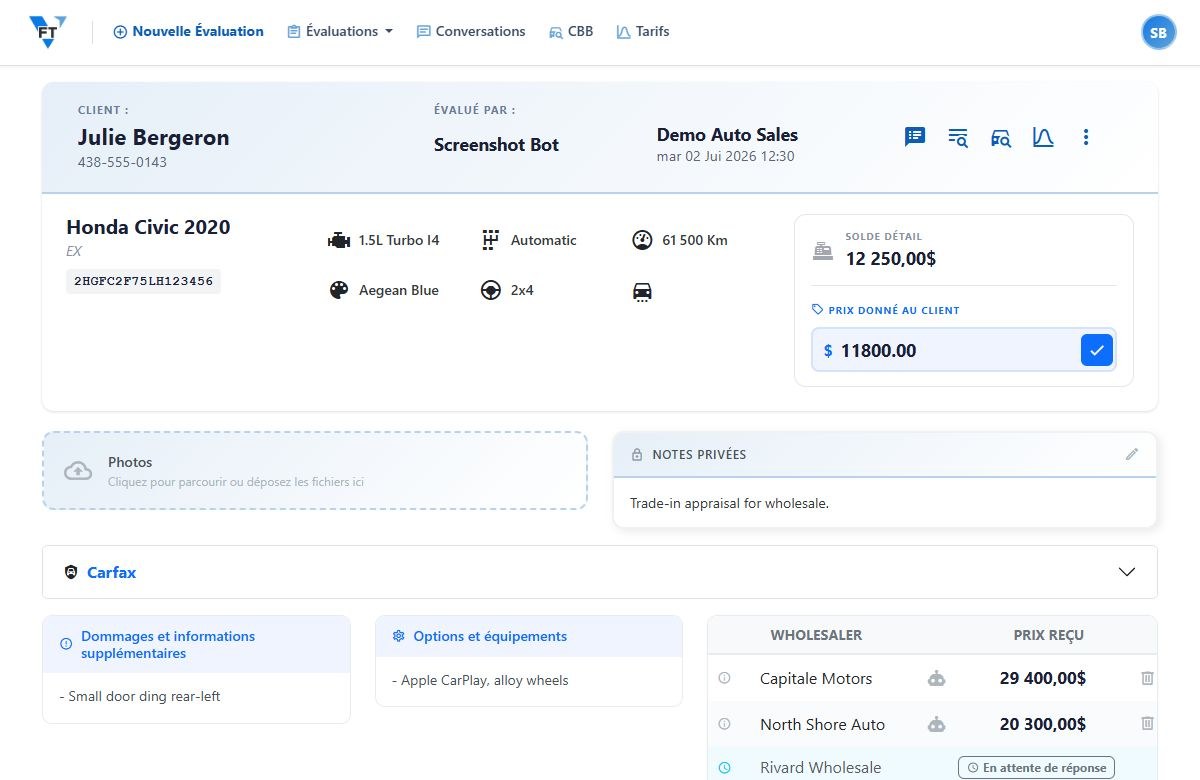
Task: Open the conversation message icon in the header
Action: tap(915, 137)
